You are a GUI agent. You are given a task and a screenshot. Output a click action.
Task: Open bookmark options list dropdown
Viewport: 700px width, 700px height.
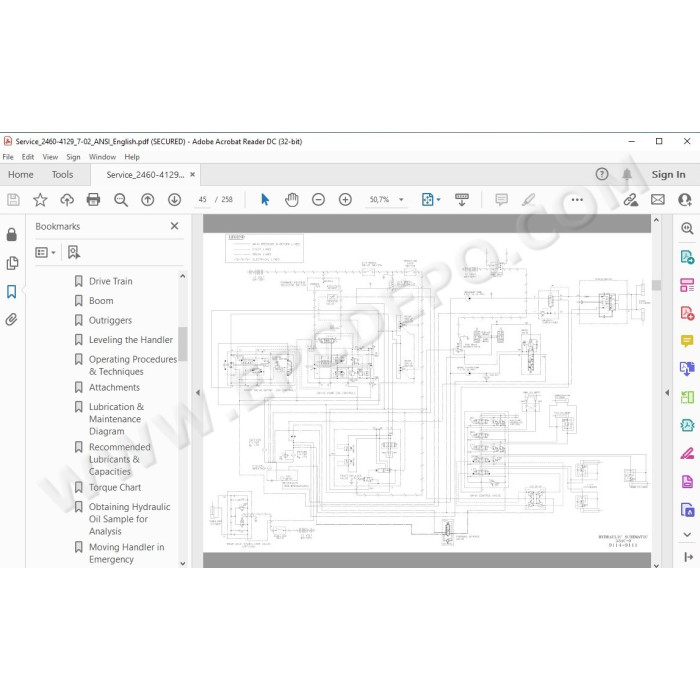tap(45, 253)
